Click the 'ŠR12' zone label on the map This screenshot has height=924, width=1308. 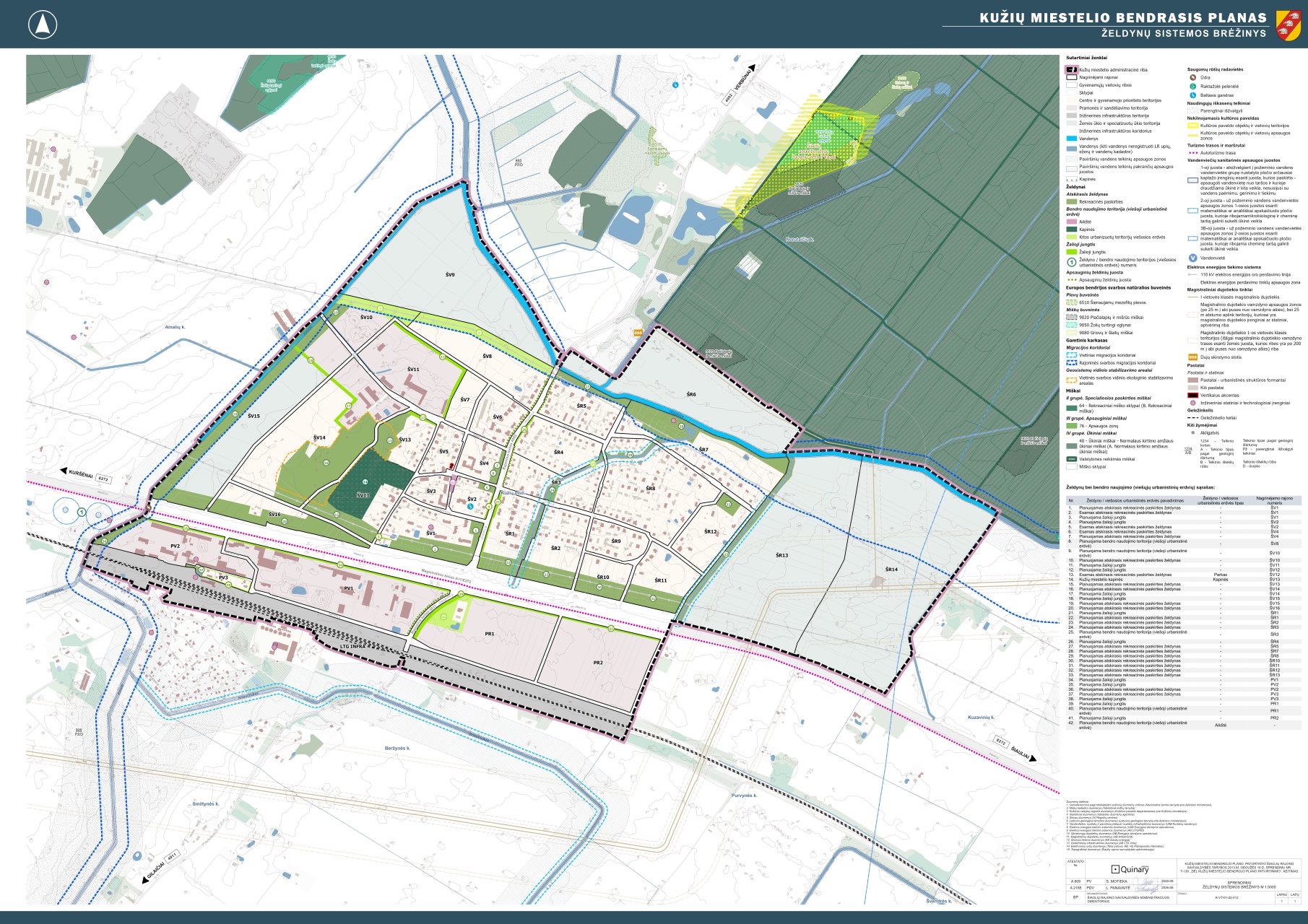tap(711, 531)
